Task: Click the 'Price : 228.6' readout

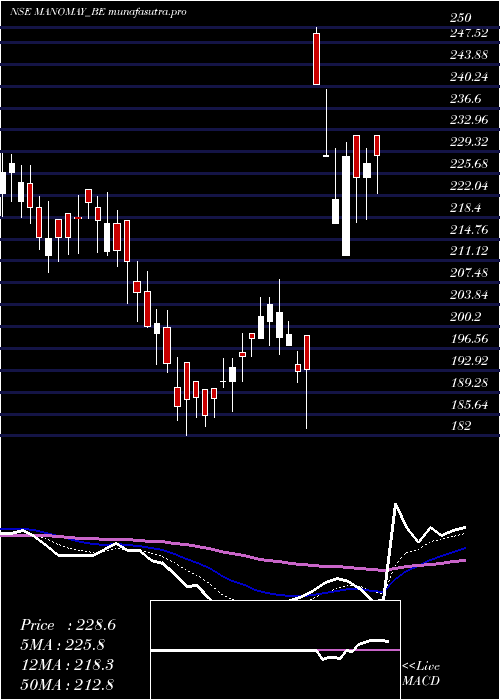Action: (x=68, y=625)
